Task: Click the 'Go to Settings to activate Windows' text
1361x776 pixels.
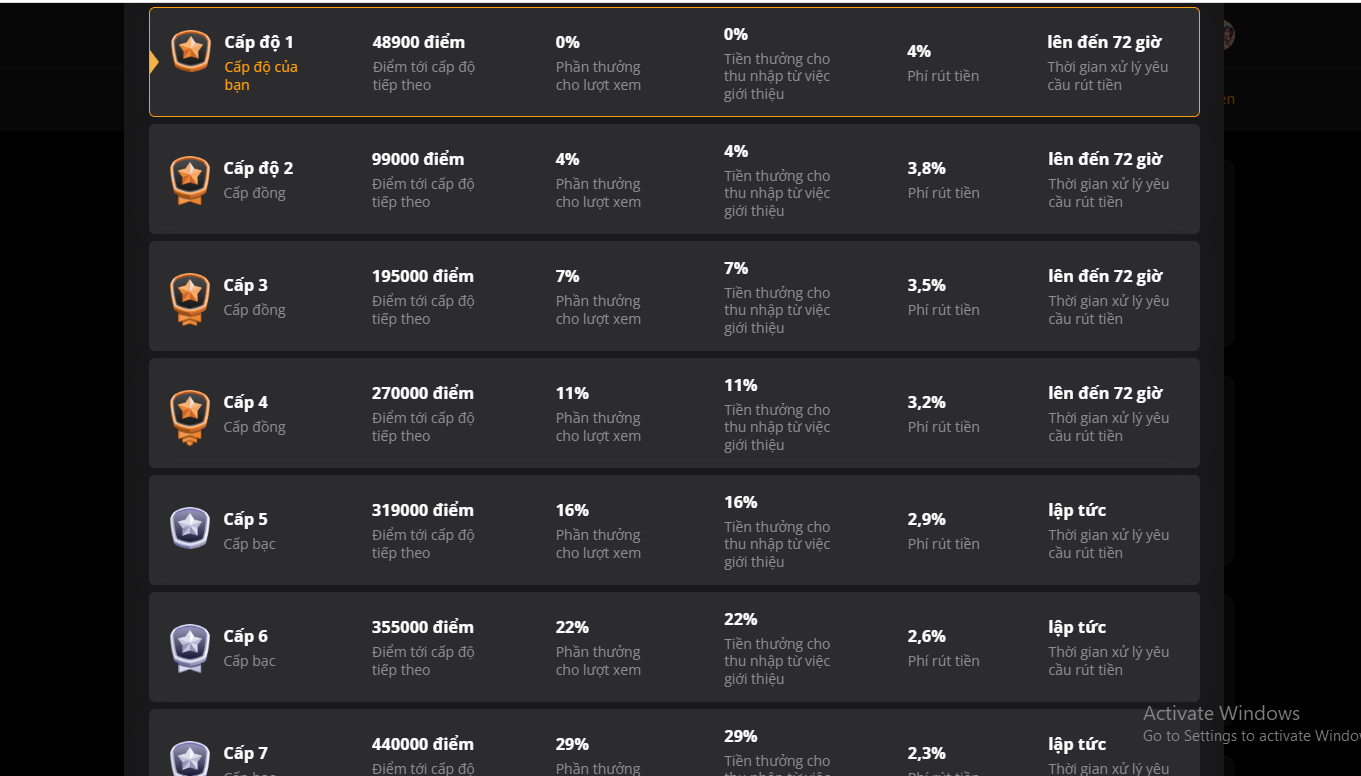Action: pyautogui.click(x=1250, y=735)
